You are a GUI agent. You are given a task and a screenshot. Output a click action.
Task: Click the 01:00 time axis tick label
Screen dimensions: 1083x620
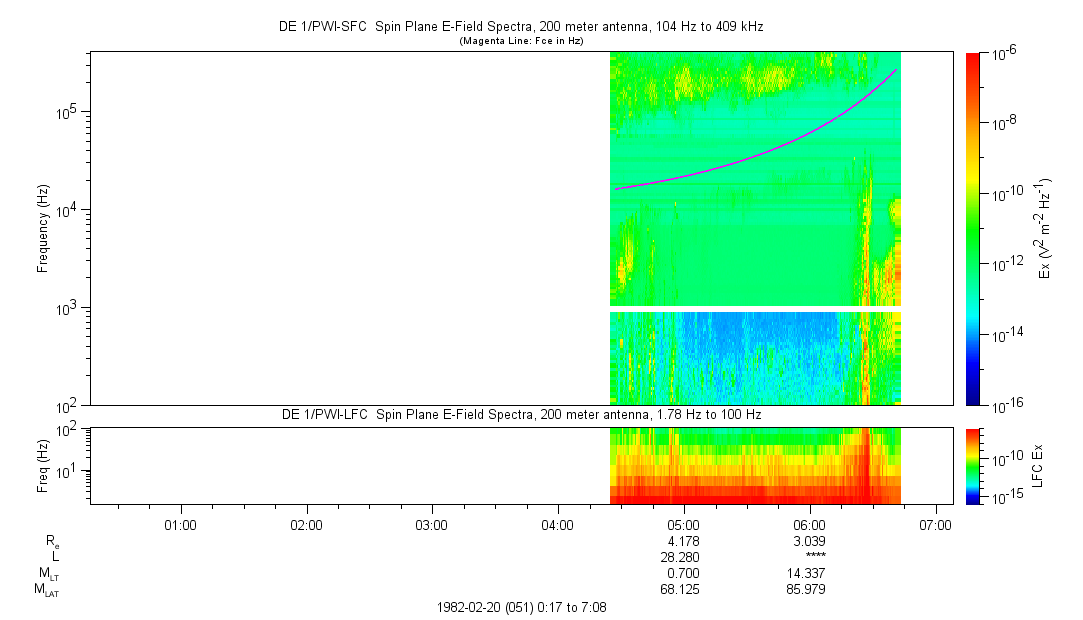(x=180, y=524)
